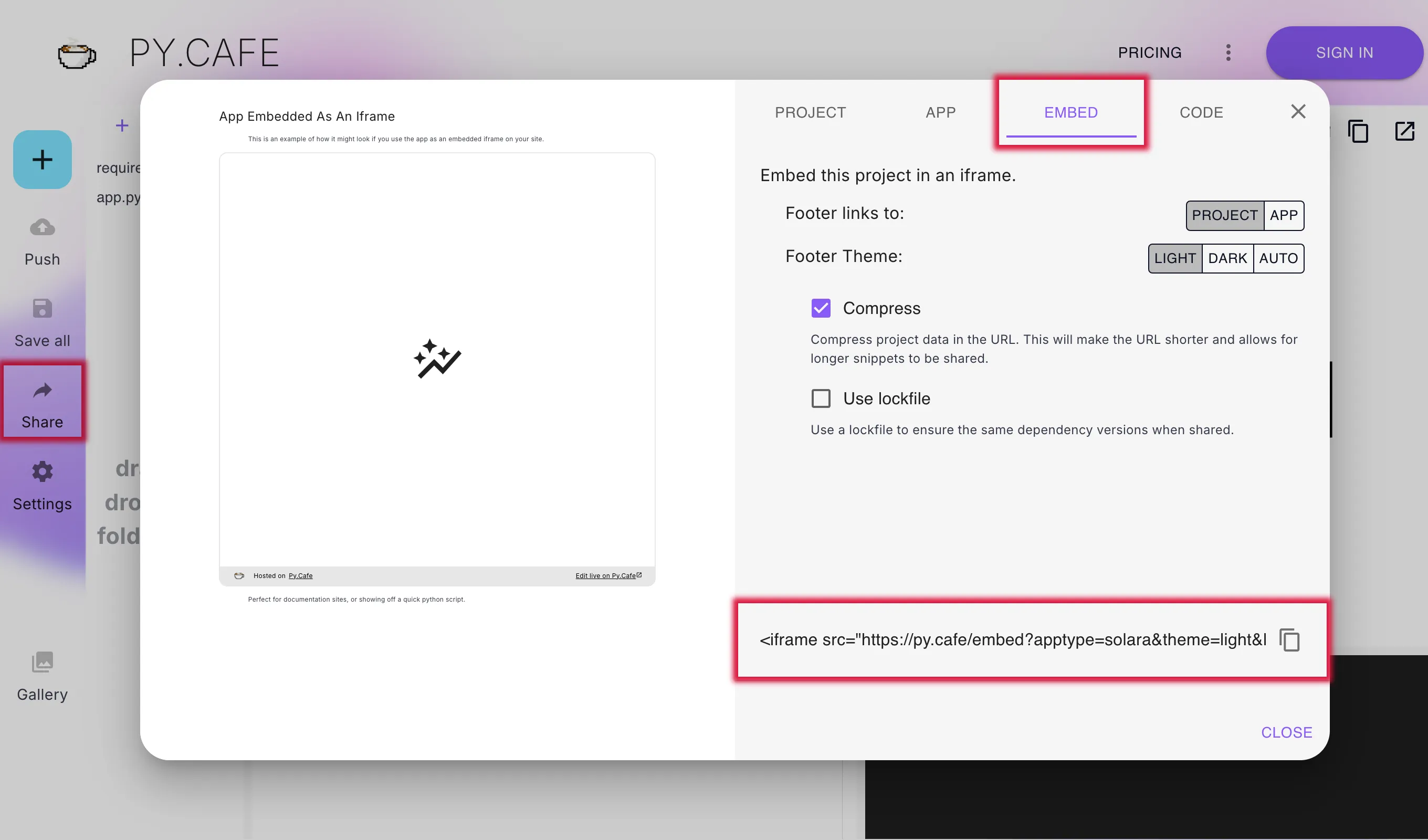Select AUTO footer theme option
This screenshot has height=840, width=1428.
coord(1278,258)
